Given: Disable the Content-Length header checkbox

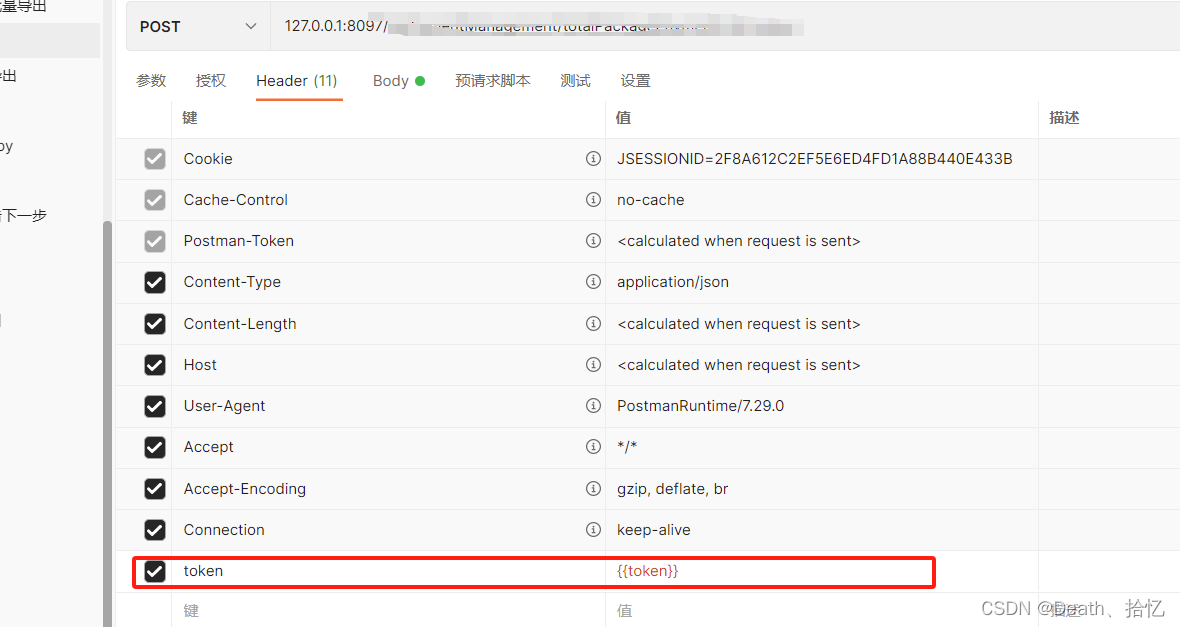Looking at the screenshot, I should pos(155,323).
